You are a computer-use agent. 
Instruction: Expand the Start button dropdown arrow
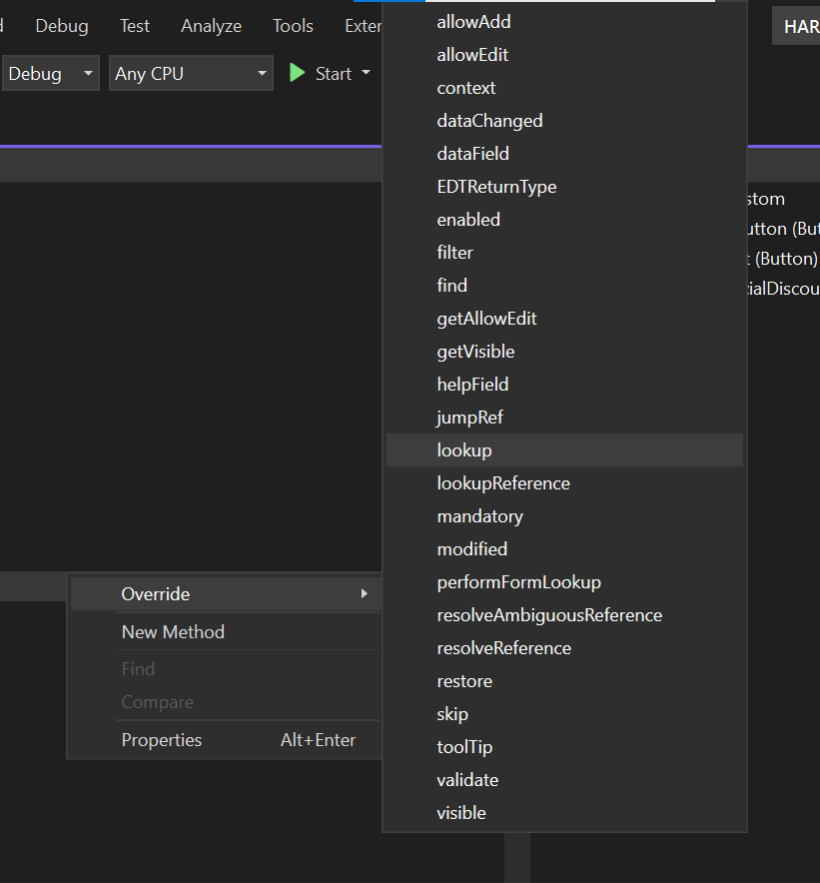[366, 73]
